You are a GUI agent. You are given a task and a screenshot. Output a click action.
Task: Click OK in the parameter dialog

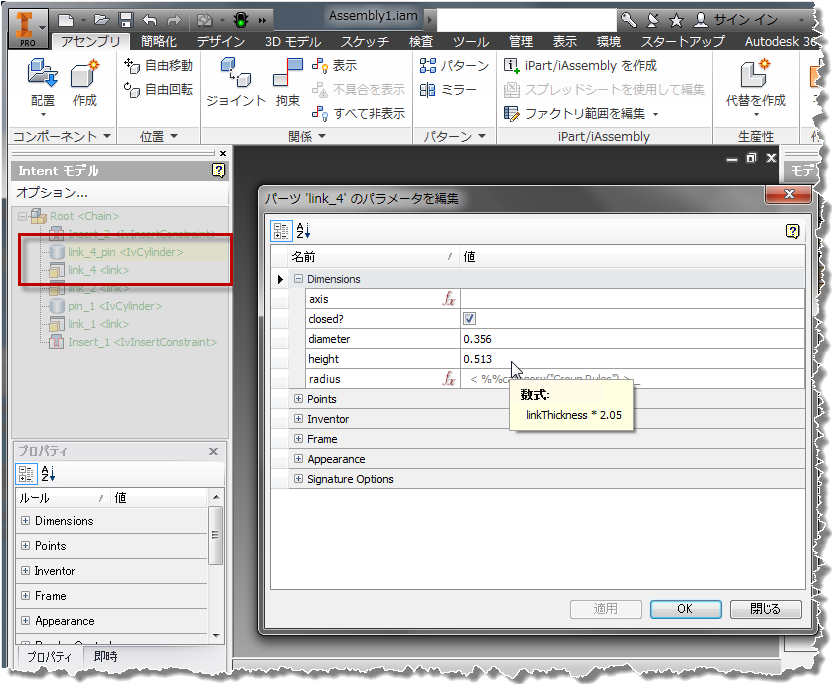pos(685,609)
